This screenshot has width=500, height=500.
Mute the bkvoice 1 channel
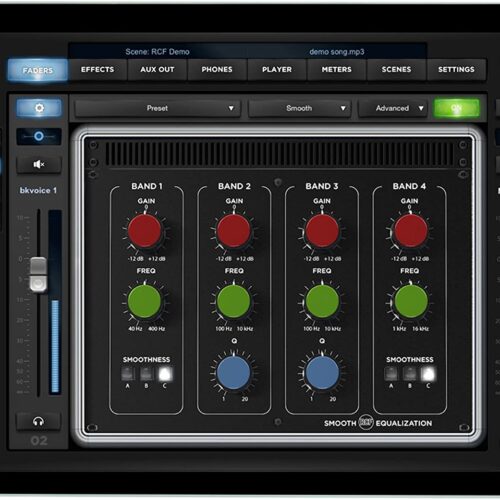click(x=39, y=164)
